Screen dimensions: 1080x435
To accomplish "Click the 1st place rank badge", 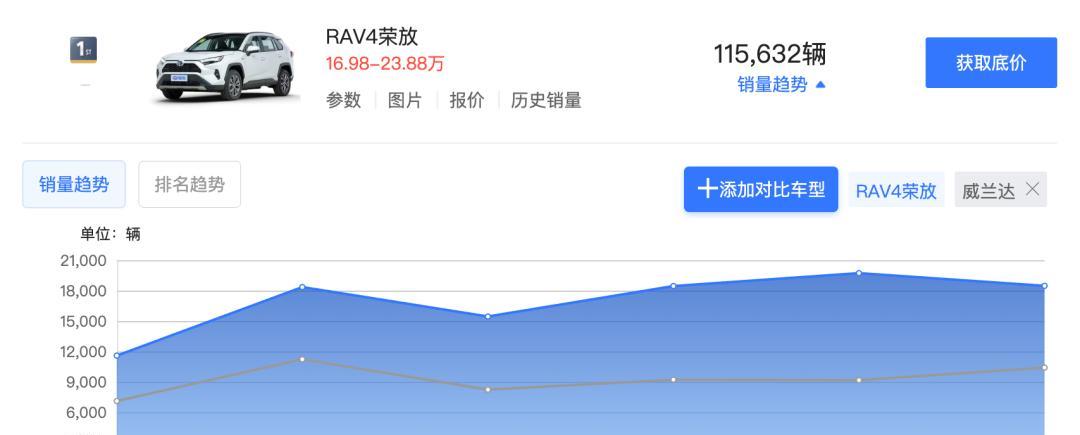I will point(83,50).
